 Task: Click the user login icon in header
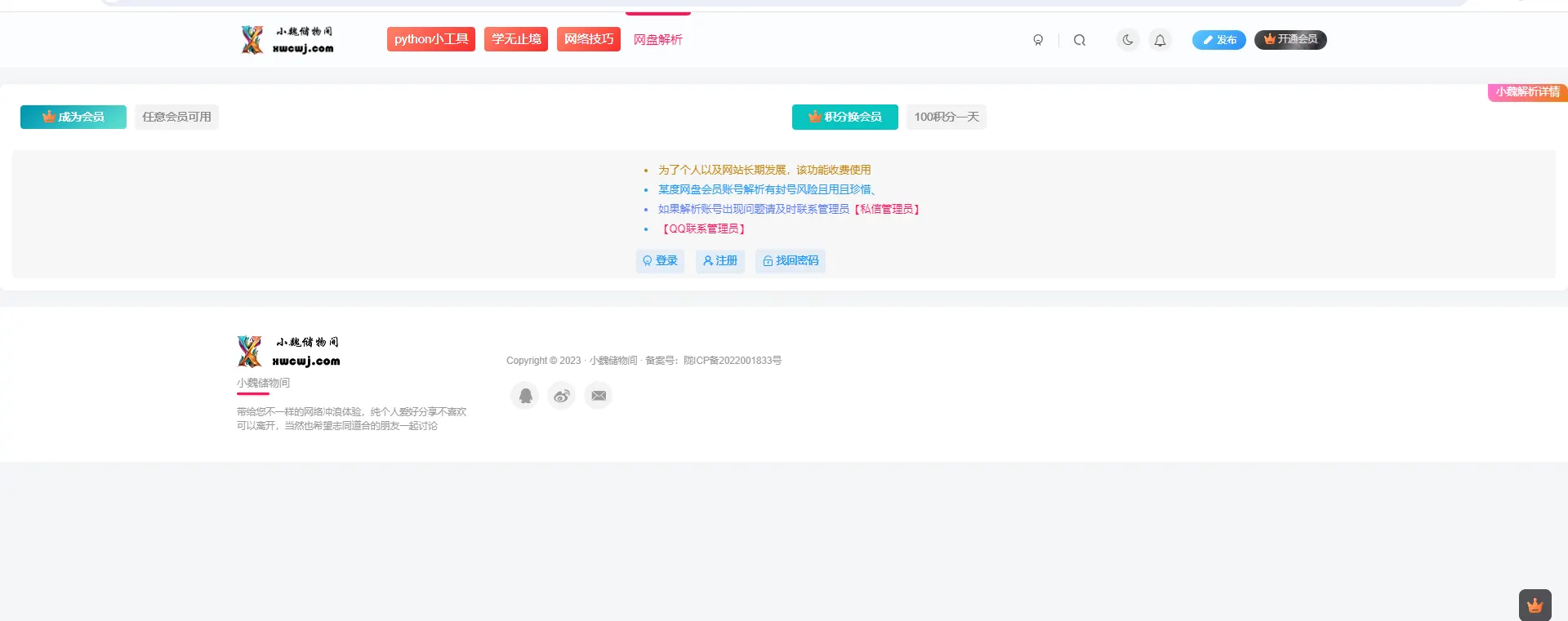pos(1038,40)
